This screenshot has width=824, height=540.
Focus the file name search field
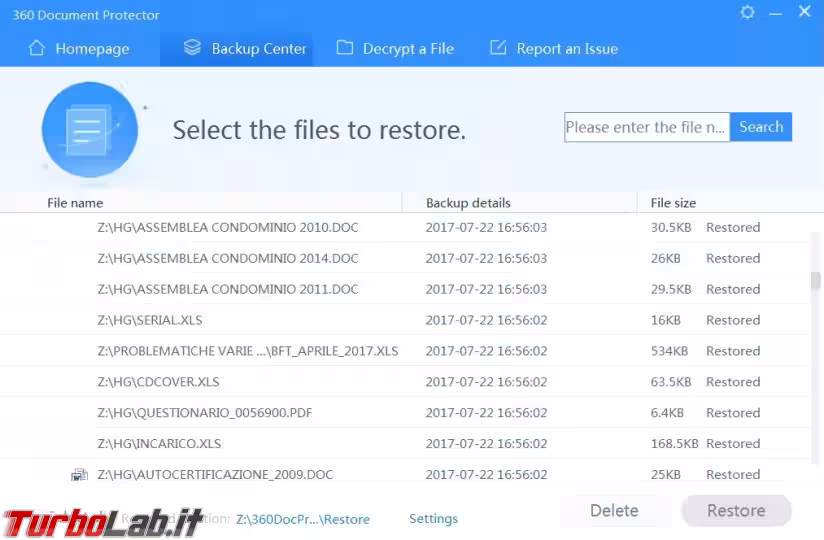647,127
